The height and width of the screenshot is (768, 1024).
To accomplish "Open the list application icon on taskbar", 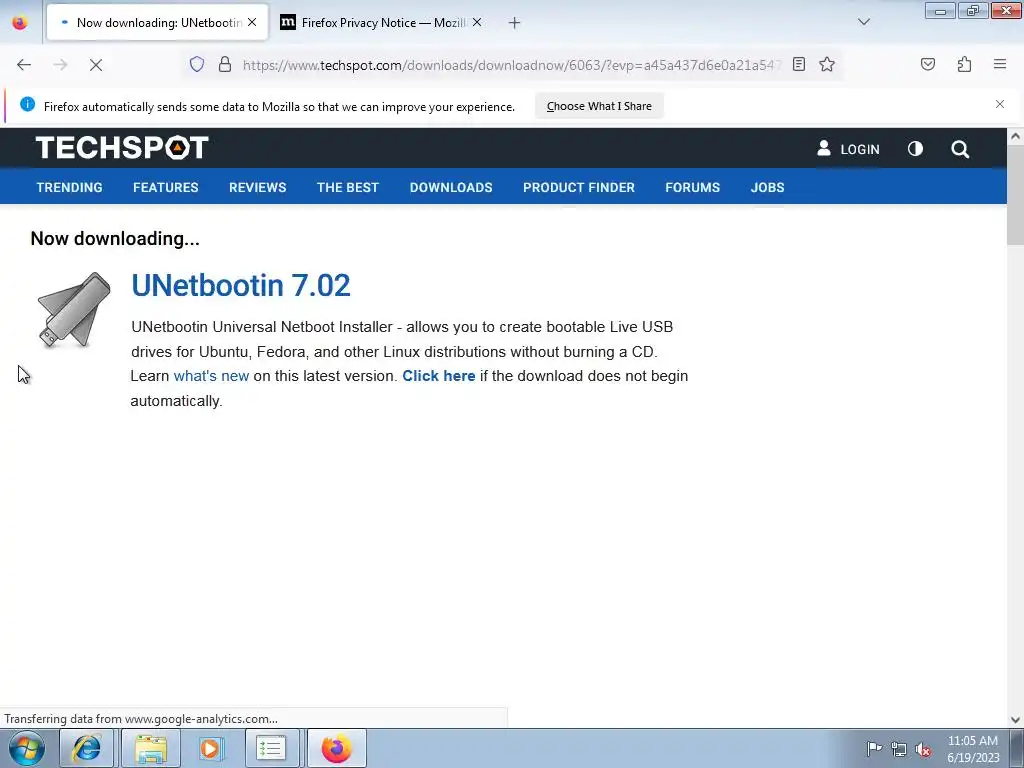I will [272, 748].
